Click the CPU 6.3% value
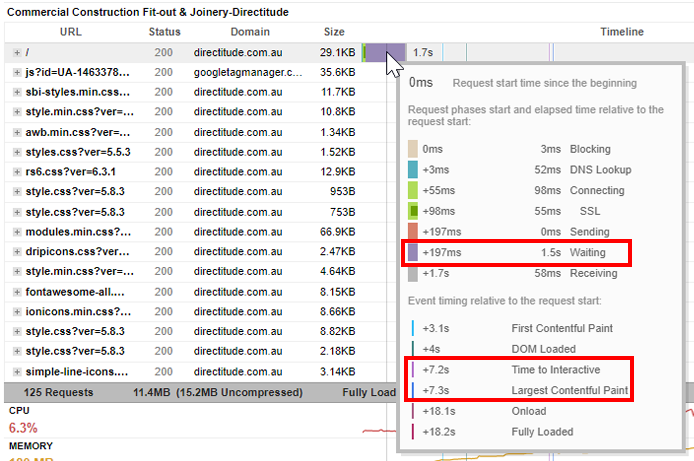 pos(23,428)
